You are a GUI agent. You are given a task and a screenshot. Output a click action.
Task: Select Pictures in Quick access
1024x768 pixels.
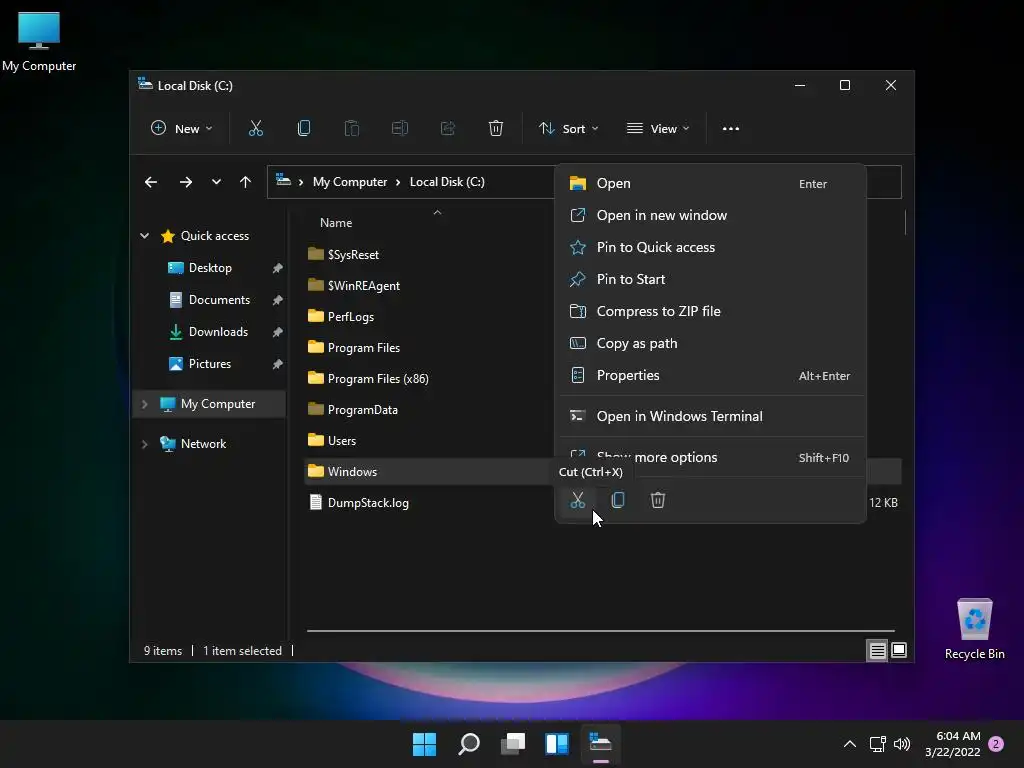pyautogui.click(x=210, y=364)
